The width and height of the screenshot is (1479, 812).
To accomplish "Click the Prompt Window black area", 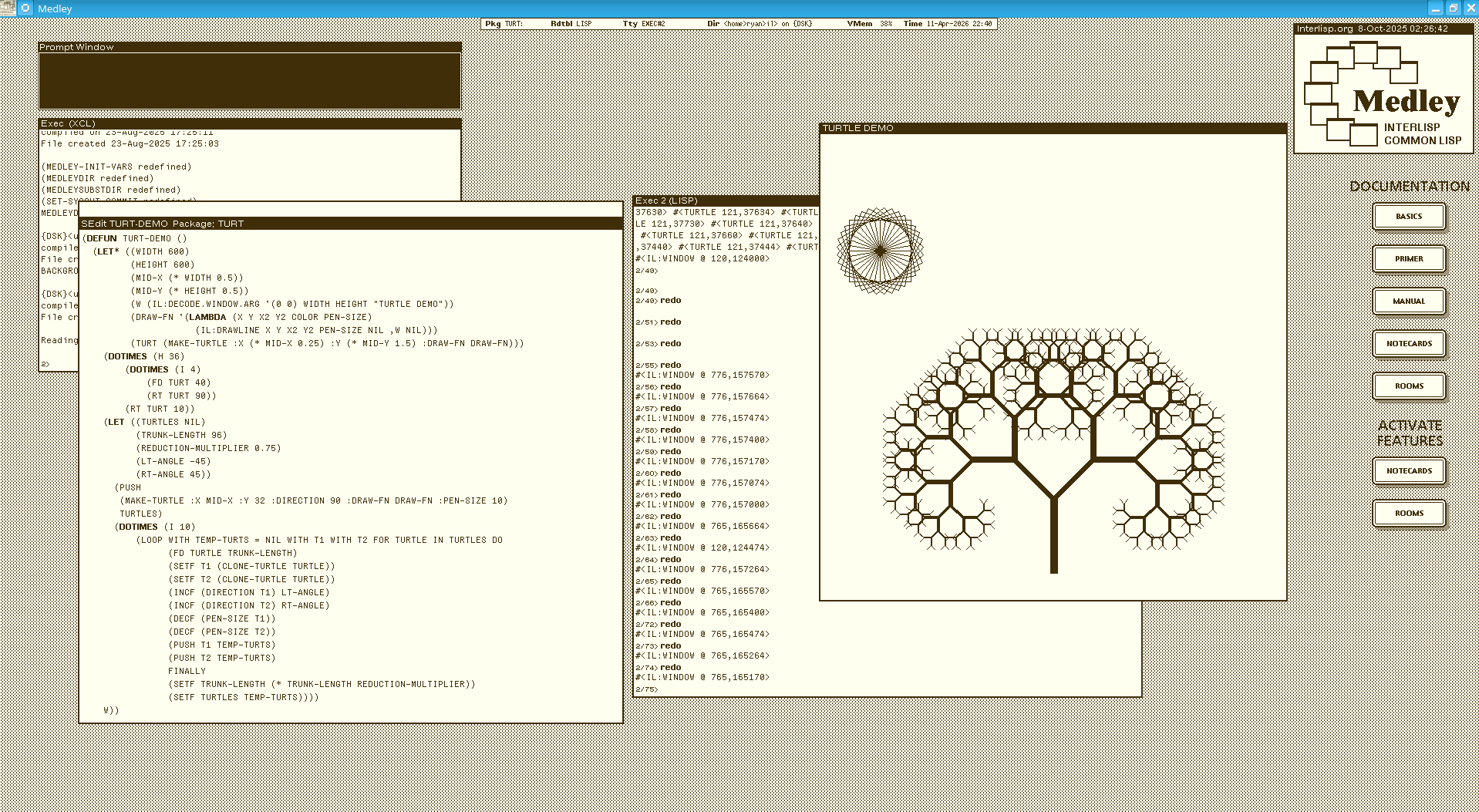I will (250, 81).
